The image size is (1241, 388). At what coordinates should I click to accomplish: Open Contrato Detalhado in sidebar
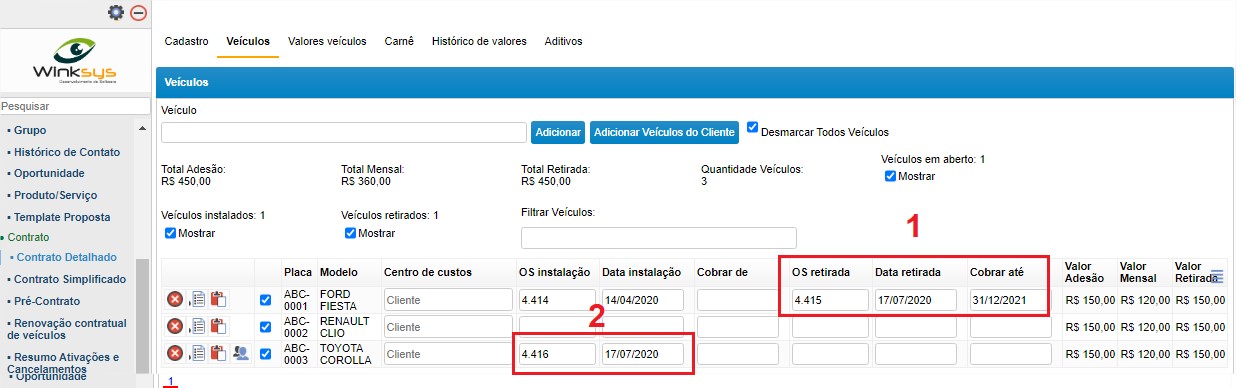tap(66, 257)
